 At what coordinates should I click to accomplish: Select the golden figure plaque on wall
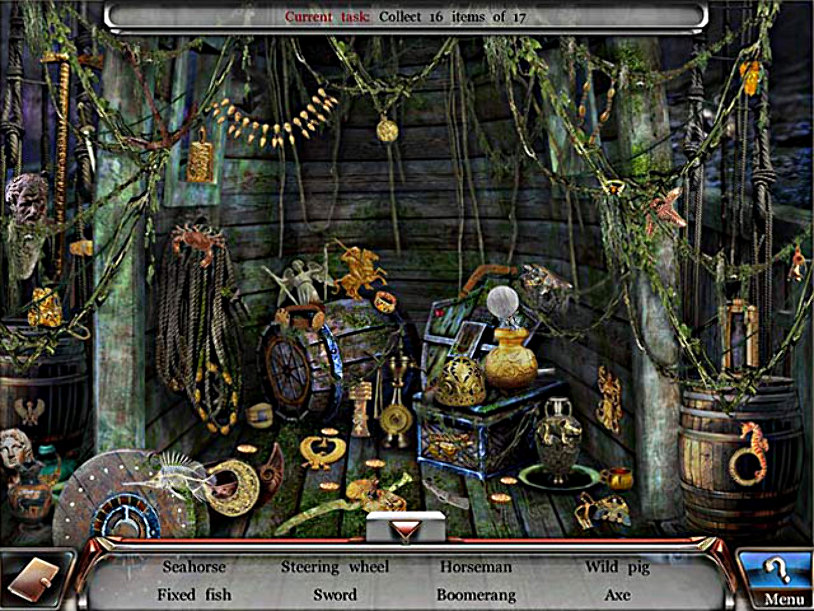point(609,399)
